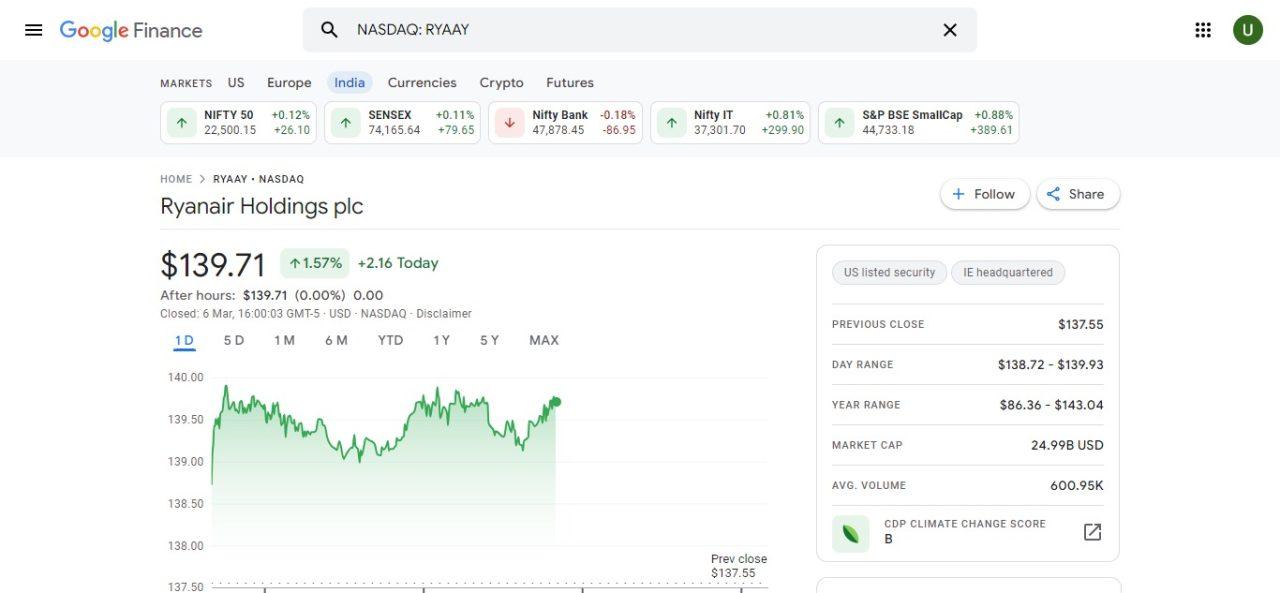Click the Google Finance logo

click(x=131, y=30)
